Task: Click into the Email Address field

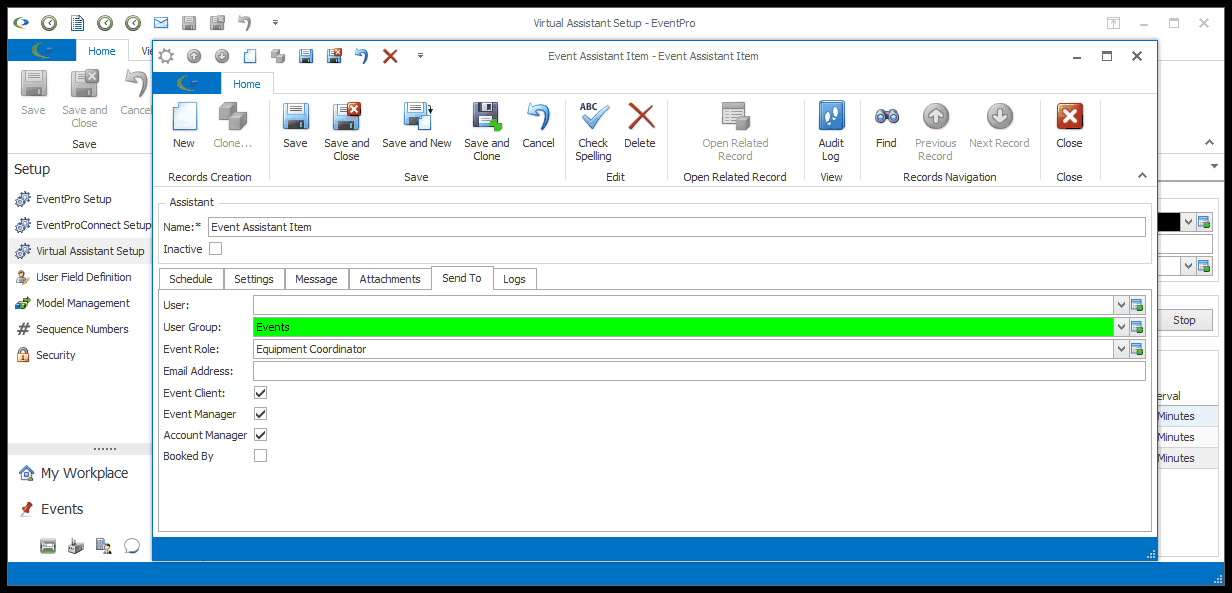Action: click(x=699, y=371)
